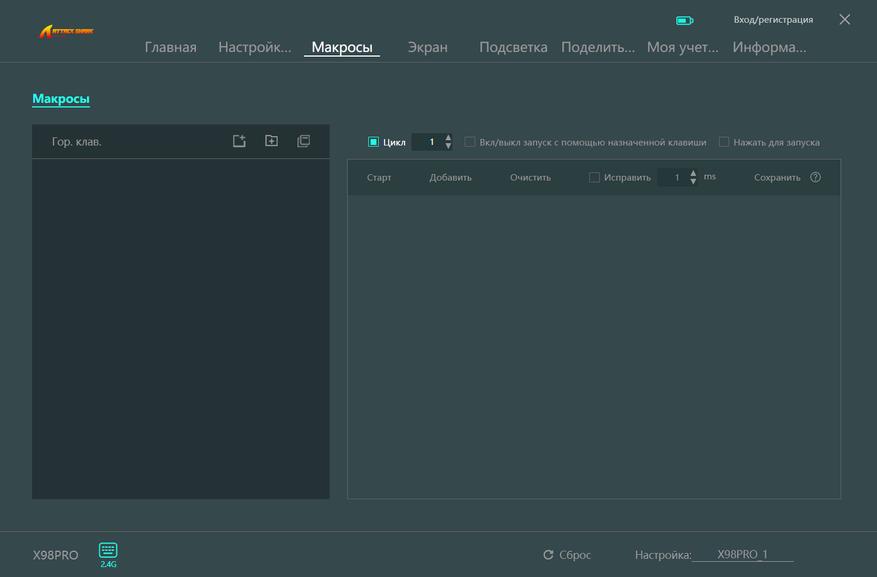The width and height of the screenshot is (877, 577).
Task: Open the Моя учет... tab
Action: click(x=682, y=48)
